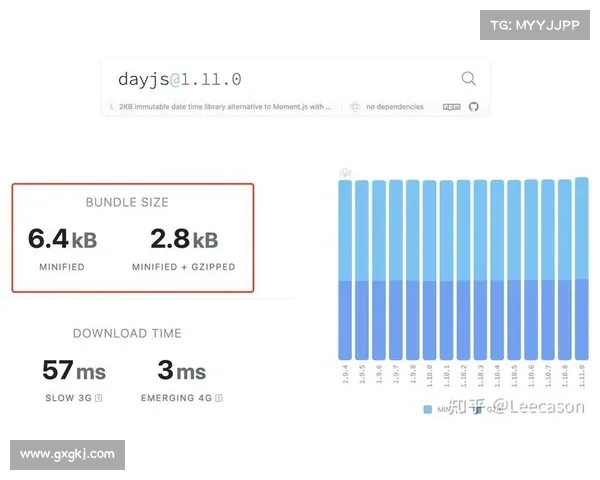Screen dimensions: 600x480
Task: Click the info icon next to Emerging 4G
Action: (218, 398)
